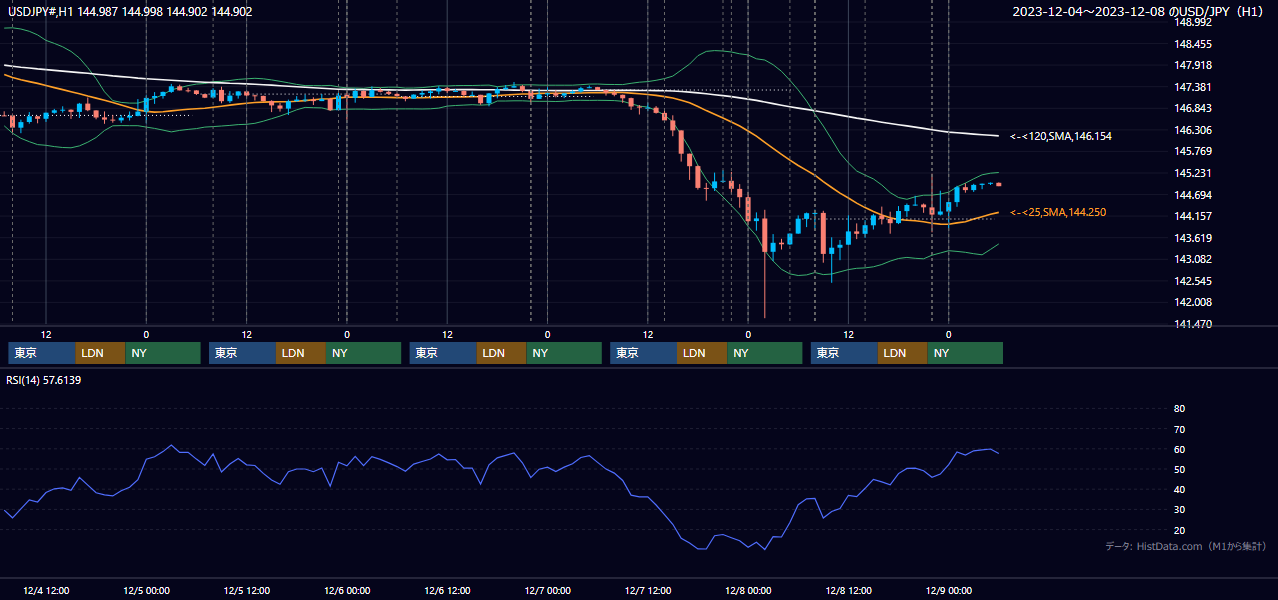Click the 147.918 price axis label
The width and height of the screenshot is (1278, 600).
[x=1193, y=65]
